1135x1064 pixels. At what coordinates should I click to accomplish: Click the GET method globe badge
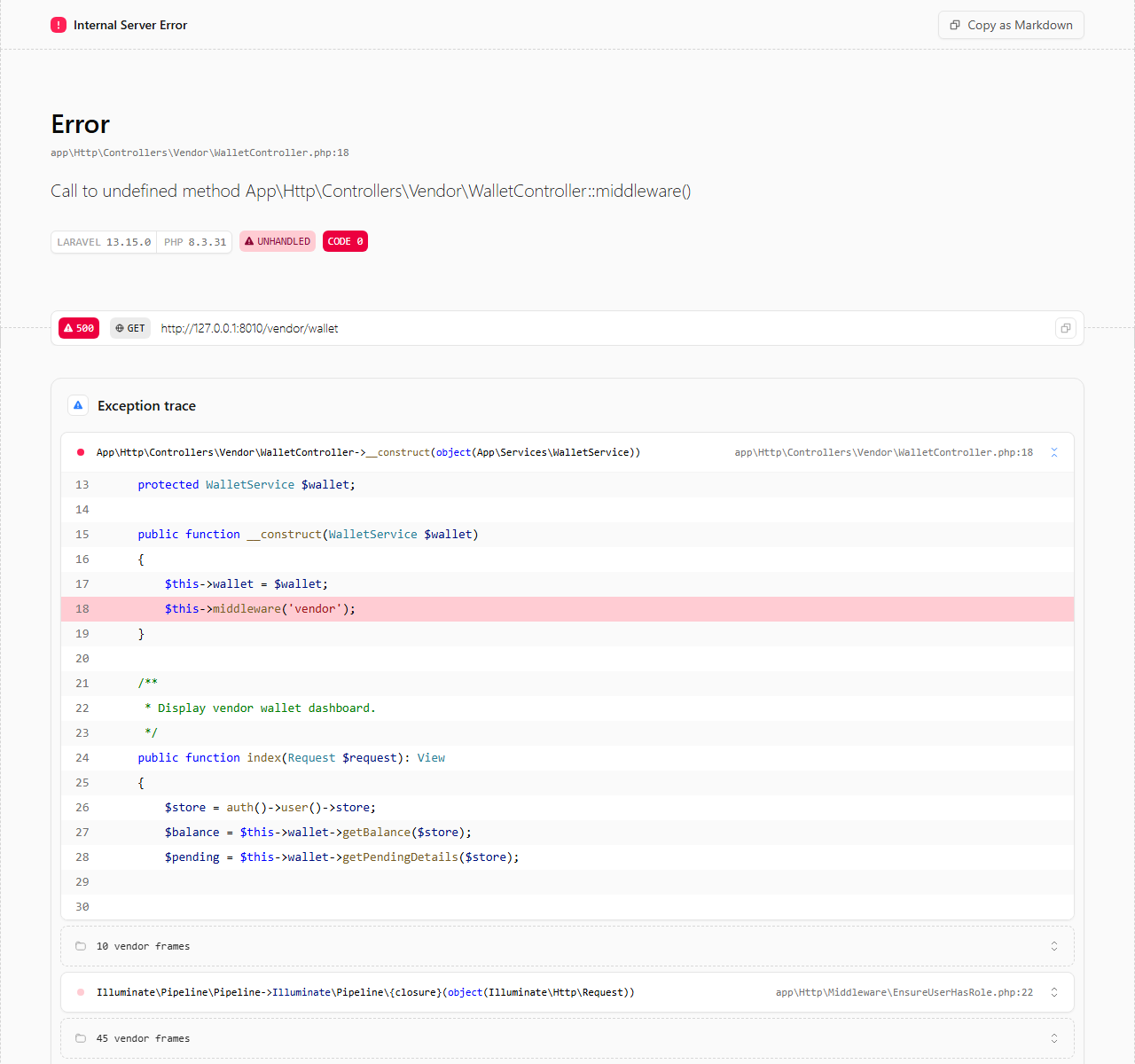pos(130,328)
